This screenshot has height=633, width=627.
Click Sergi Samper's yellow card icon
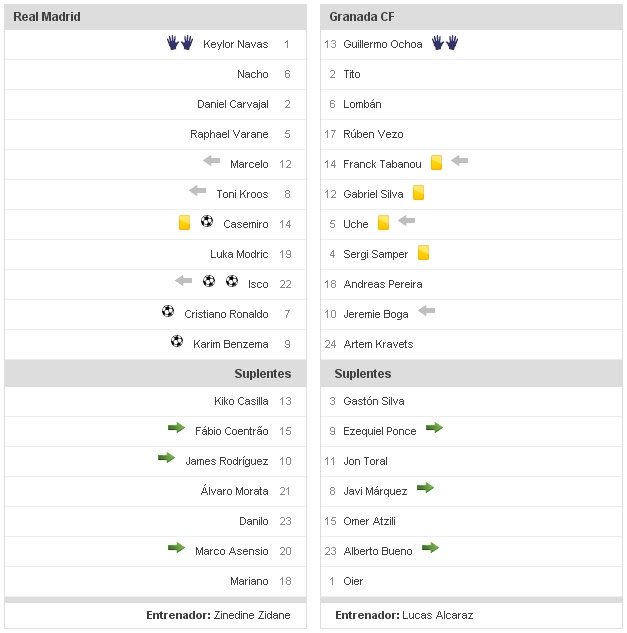423,253
